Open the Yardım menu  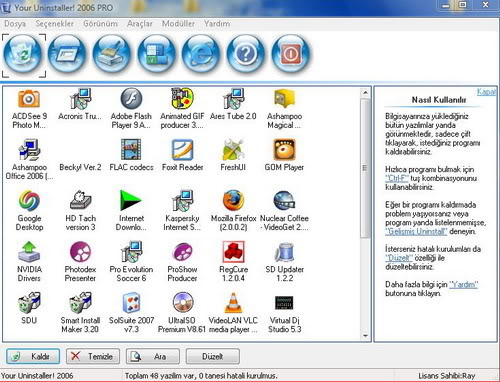pyautogui.click(x=217, y=24)
